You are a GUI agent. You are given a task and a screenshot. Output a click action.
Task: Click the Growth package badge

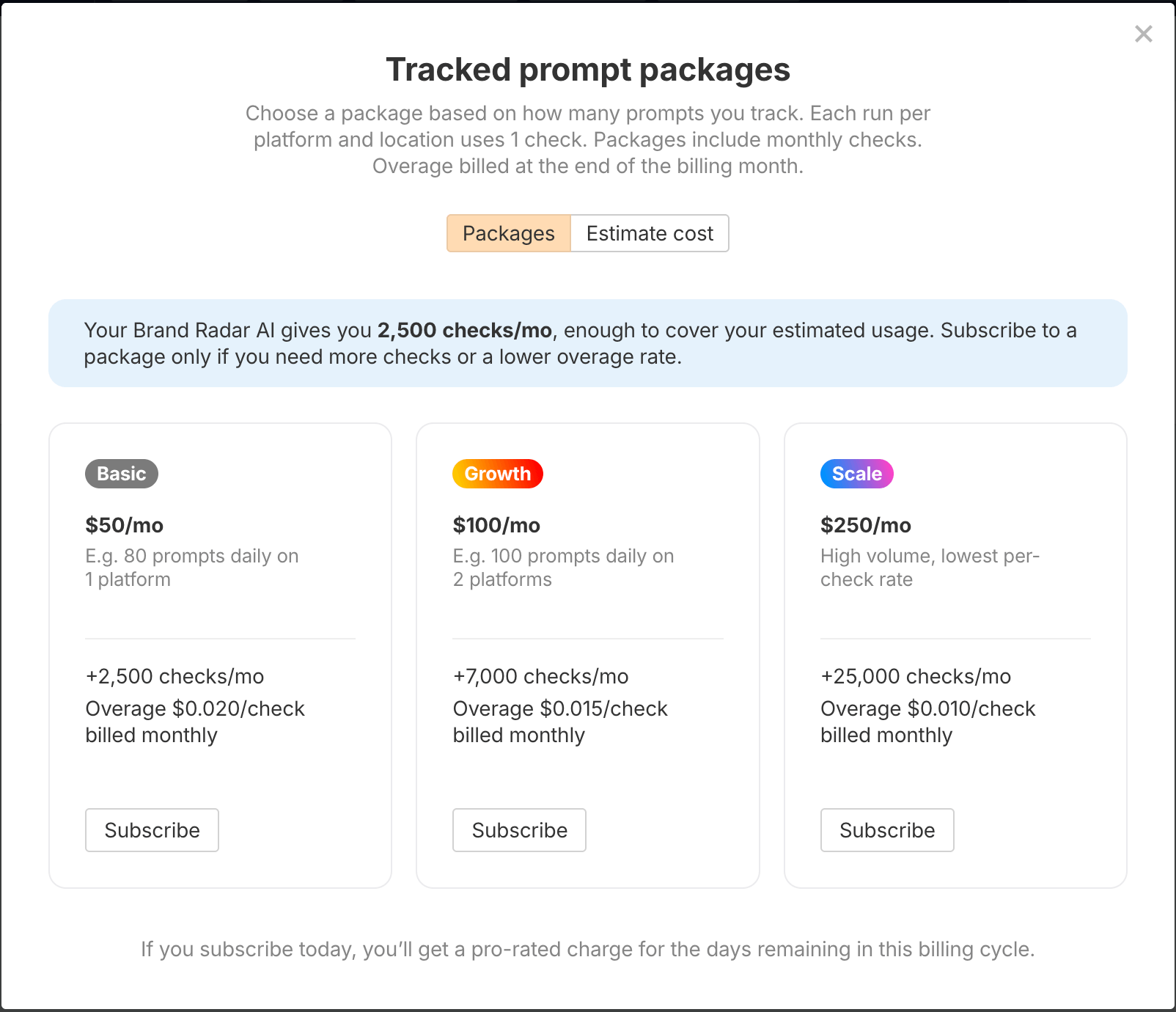pyautogui.click(x=498, y=474)
